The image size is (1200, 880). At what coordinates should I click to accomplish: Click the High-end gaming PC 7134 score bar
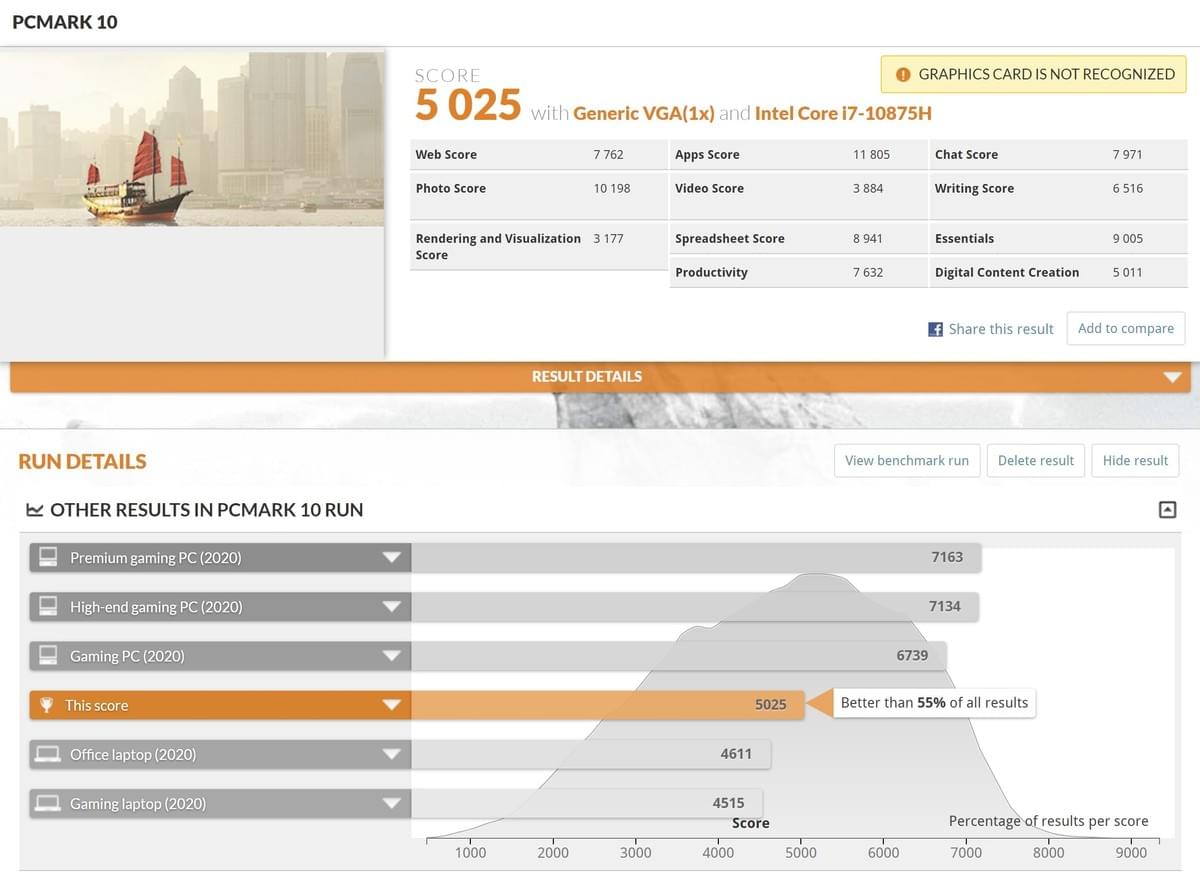[694, 606]
